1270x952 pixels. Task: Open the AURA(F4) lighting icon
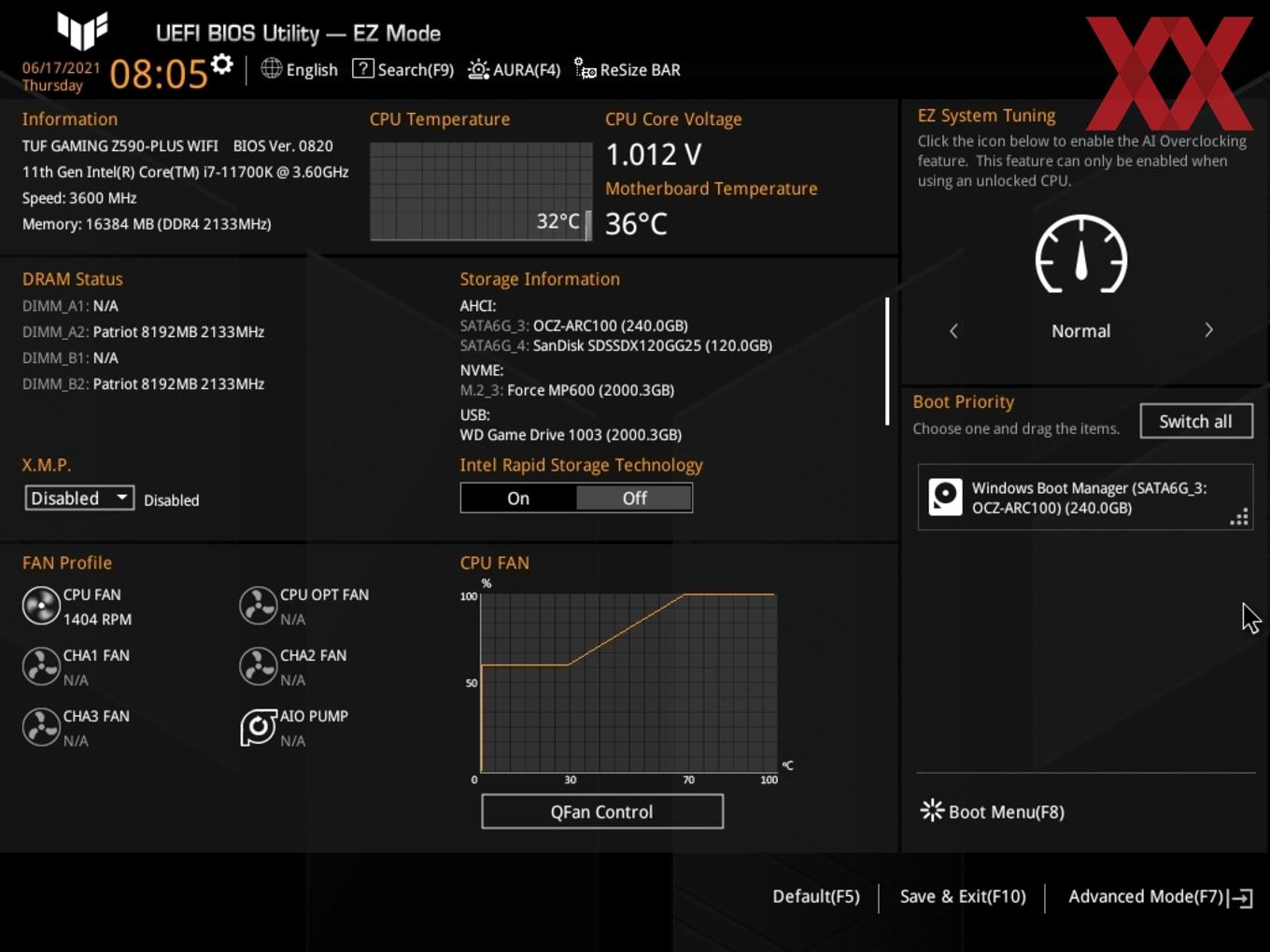(478, 69)
